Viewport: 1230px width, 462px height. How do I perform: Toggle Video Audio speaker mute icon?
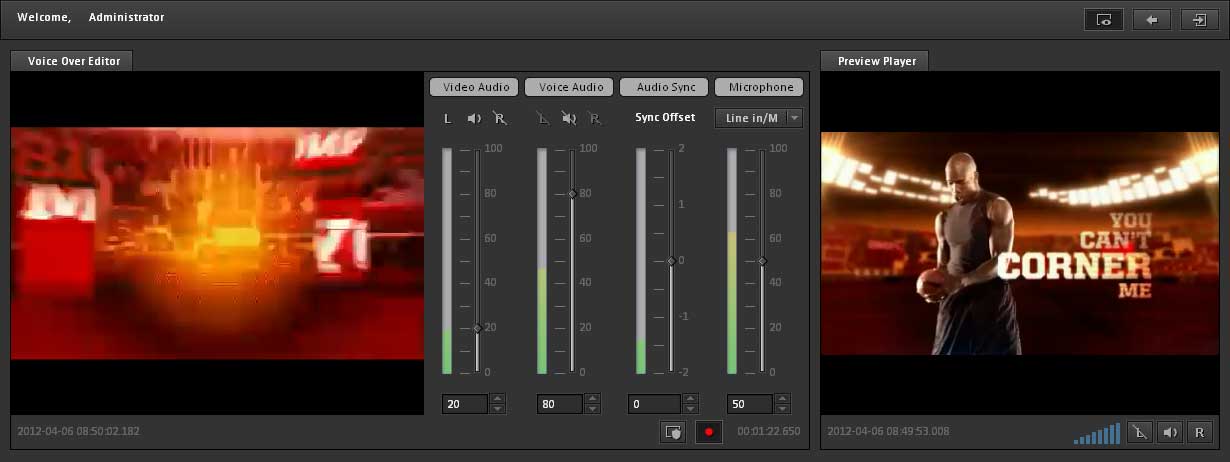[x=474, y=119]
